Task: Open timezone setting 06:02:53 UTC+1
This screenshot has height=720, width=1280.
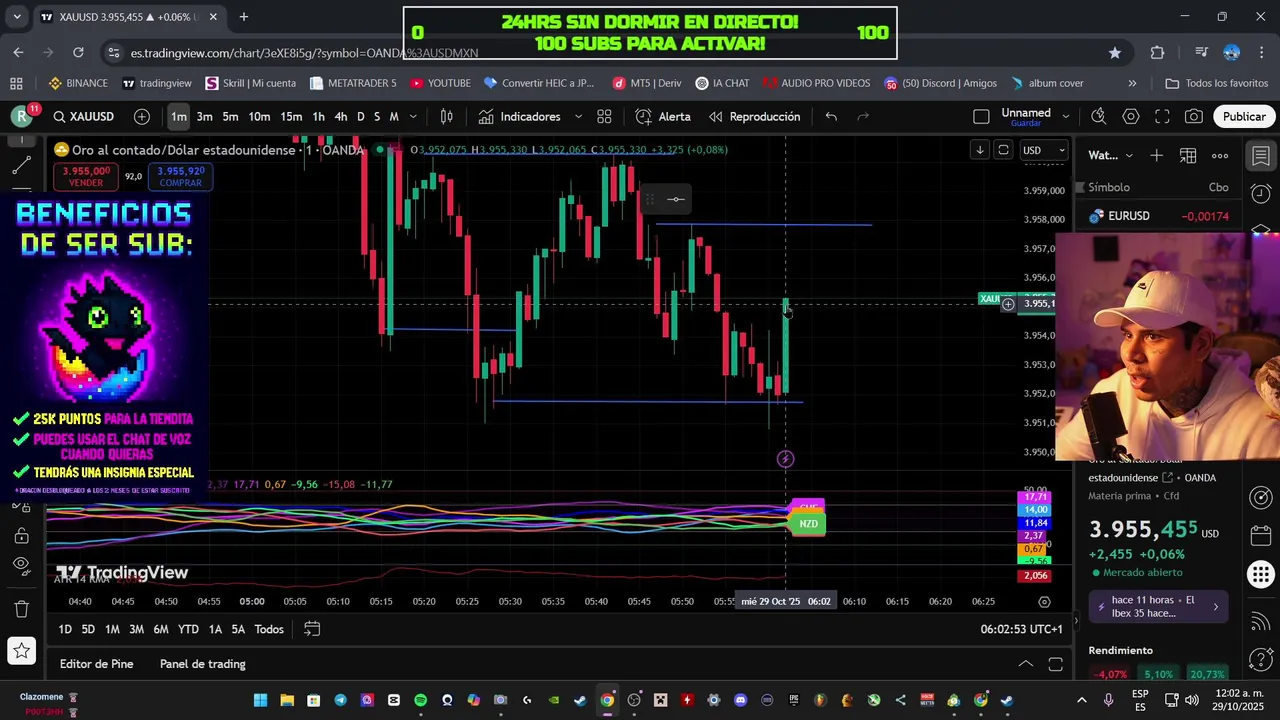Action: 1021,629
